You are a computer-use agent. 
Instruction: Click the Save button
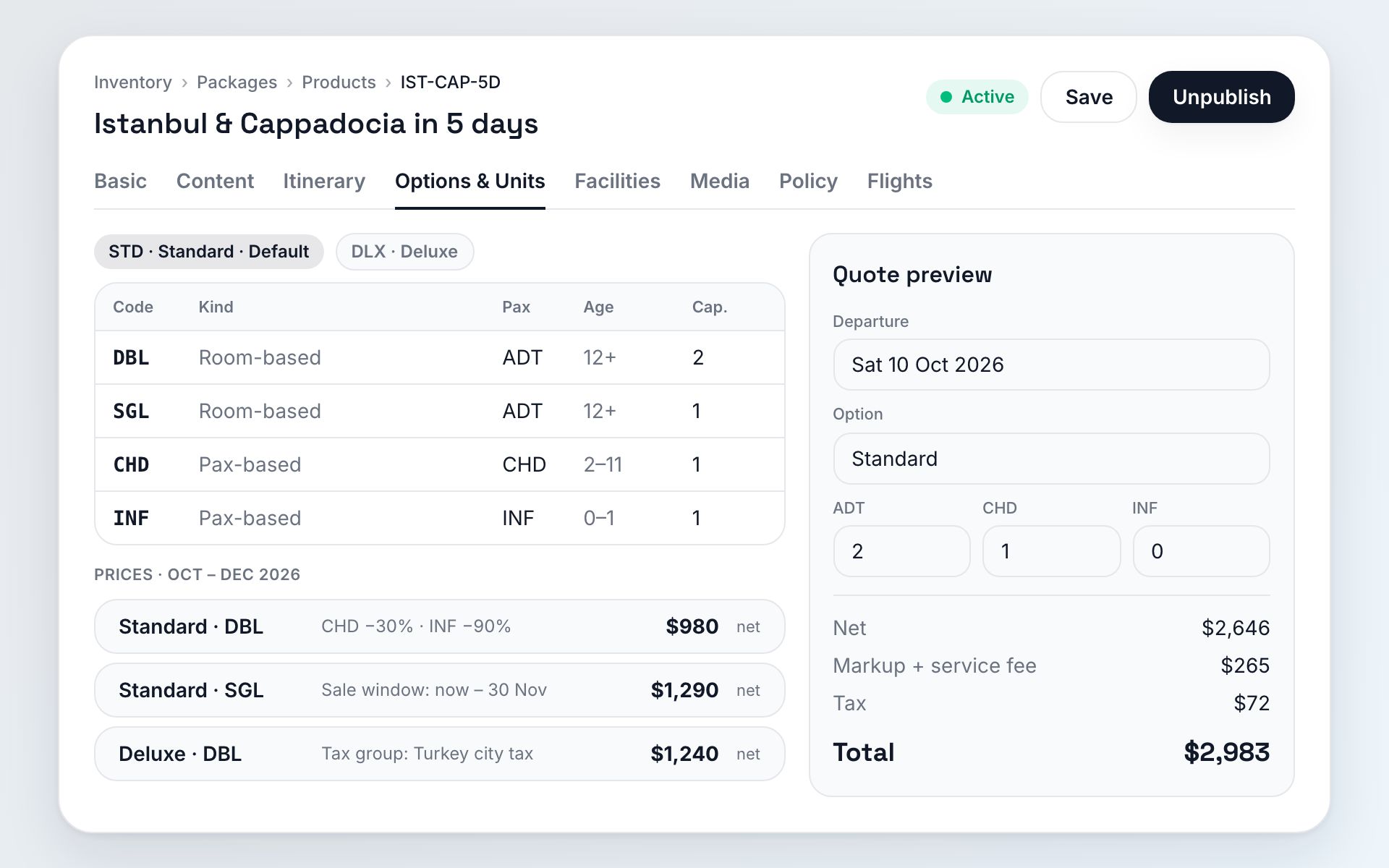click(1088, 97)
